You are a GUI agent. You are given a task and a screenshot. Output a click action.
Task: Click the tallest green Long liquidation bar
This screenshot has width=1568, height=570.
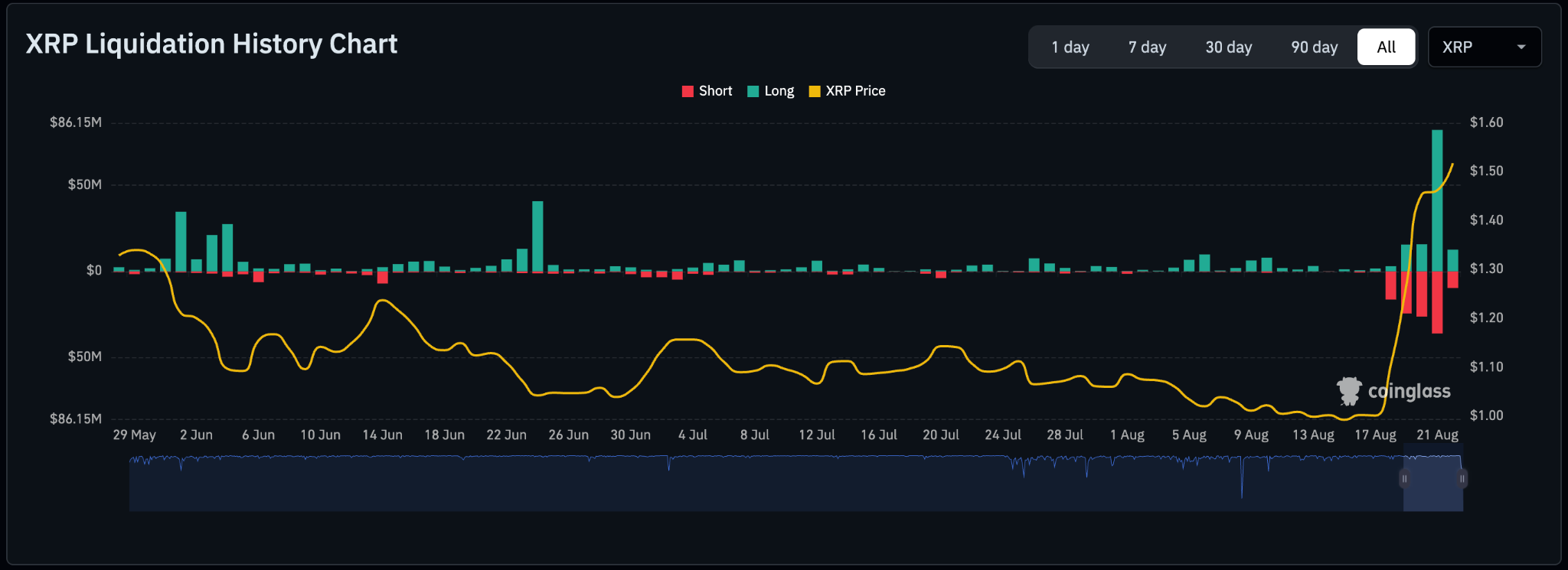(1437, 200)
